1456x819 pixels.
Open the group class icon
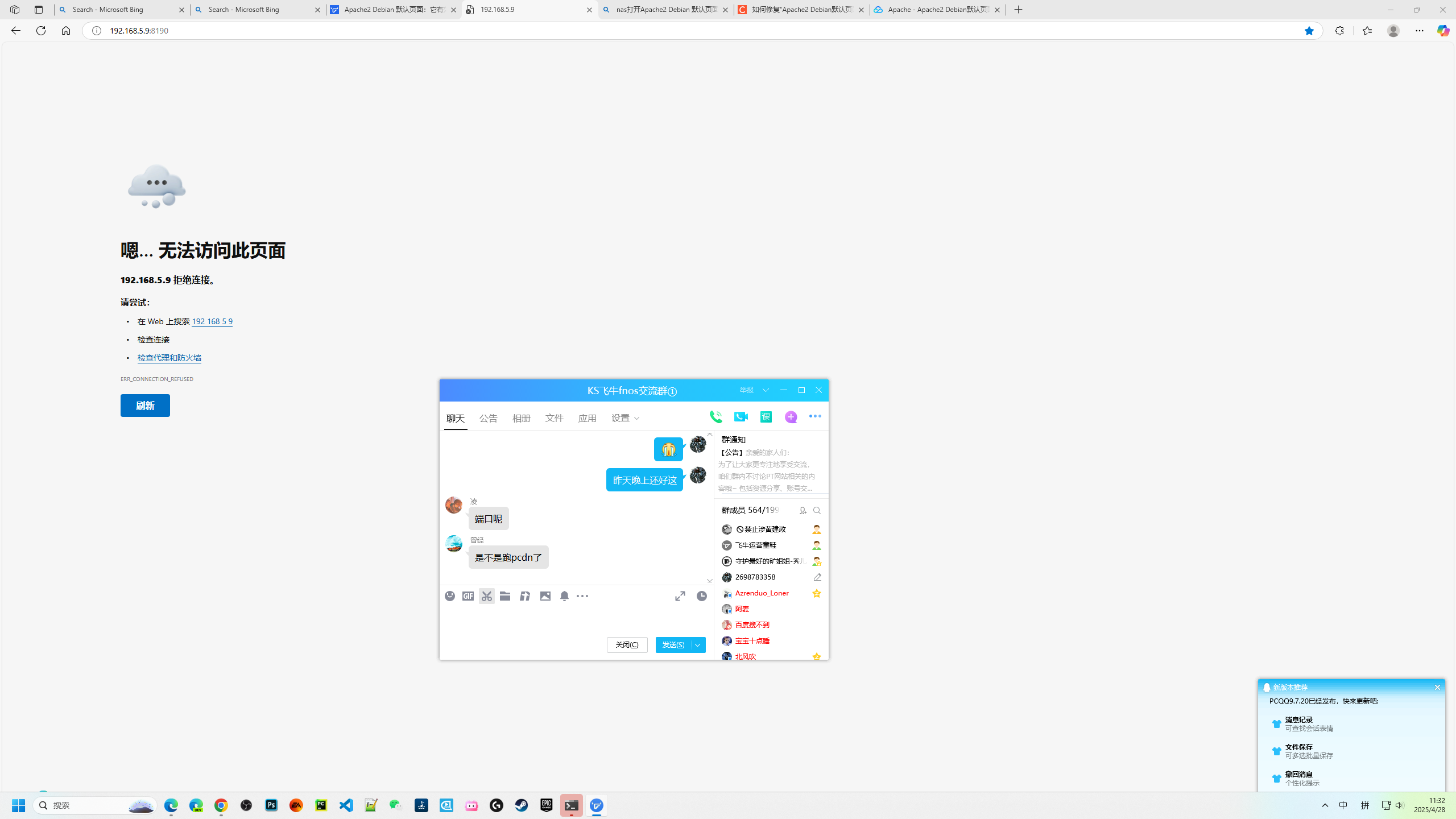766,417
